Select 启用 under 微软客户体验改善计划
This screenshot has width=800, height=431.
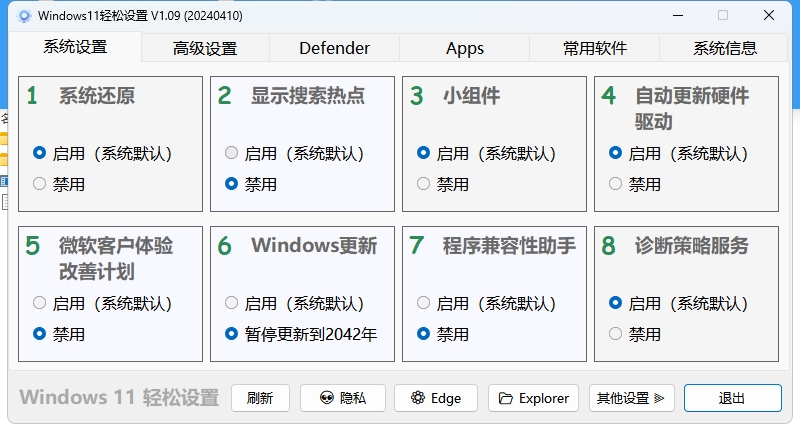[102, 303]
